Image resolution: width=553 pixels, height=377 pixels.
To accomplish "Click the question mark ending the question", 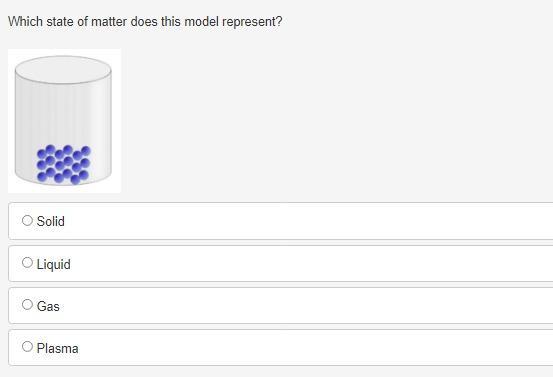I will (279, 22).
